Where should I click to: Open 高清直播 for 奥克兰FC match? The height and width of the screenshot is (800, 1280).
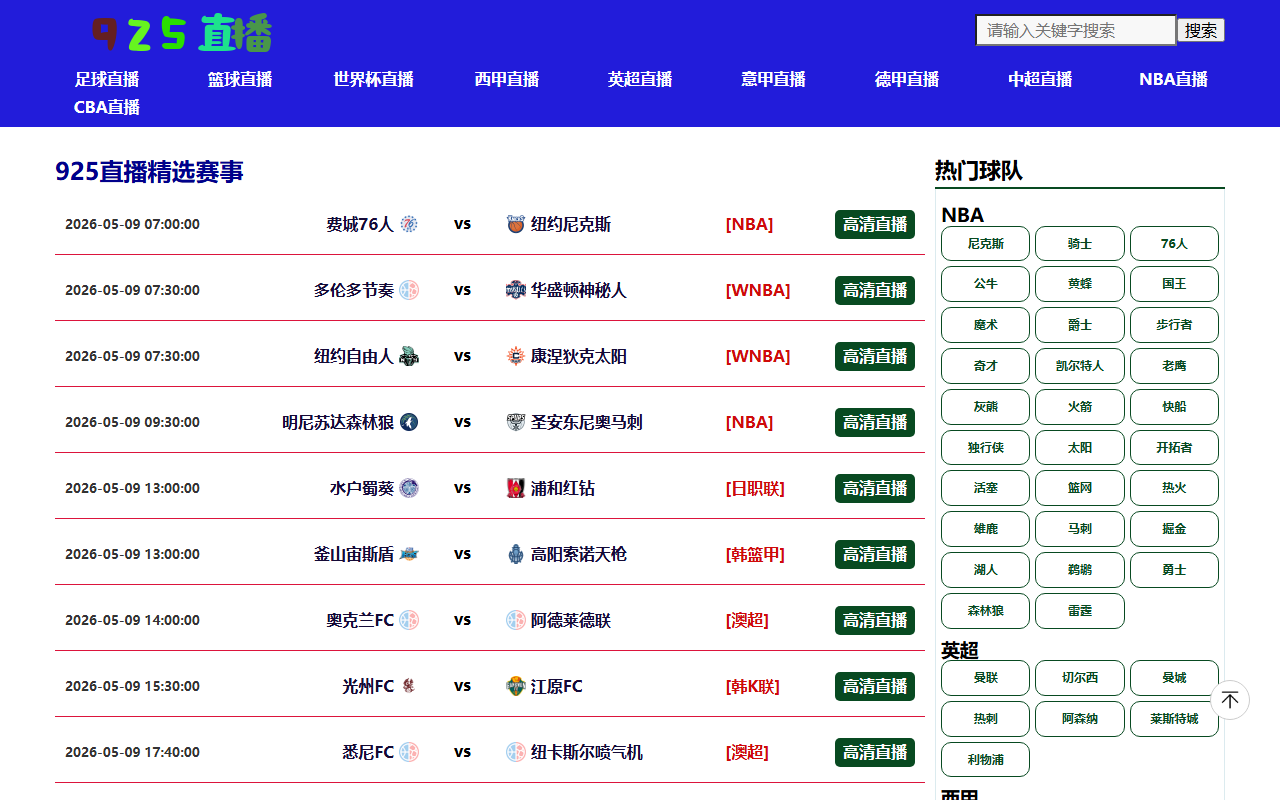coord(875,620)
